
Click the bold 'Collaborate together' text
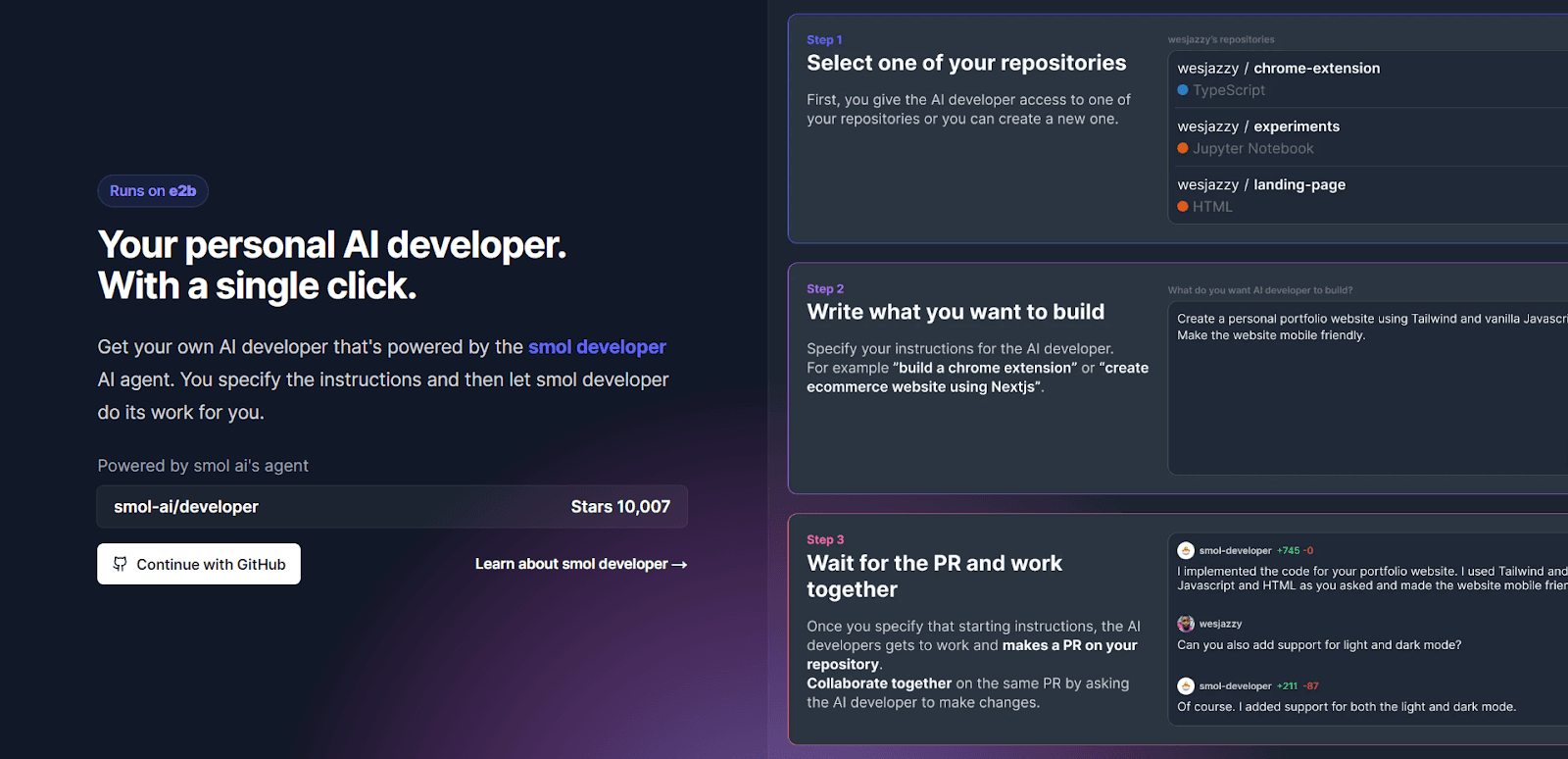coord(879,683)
